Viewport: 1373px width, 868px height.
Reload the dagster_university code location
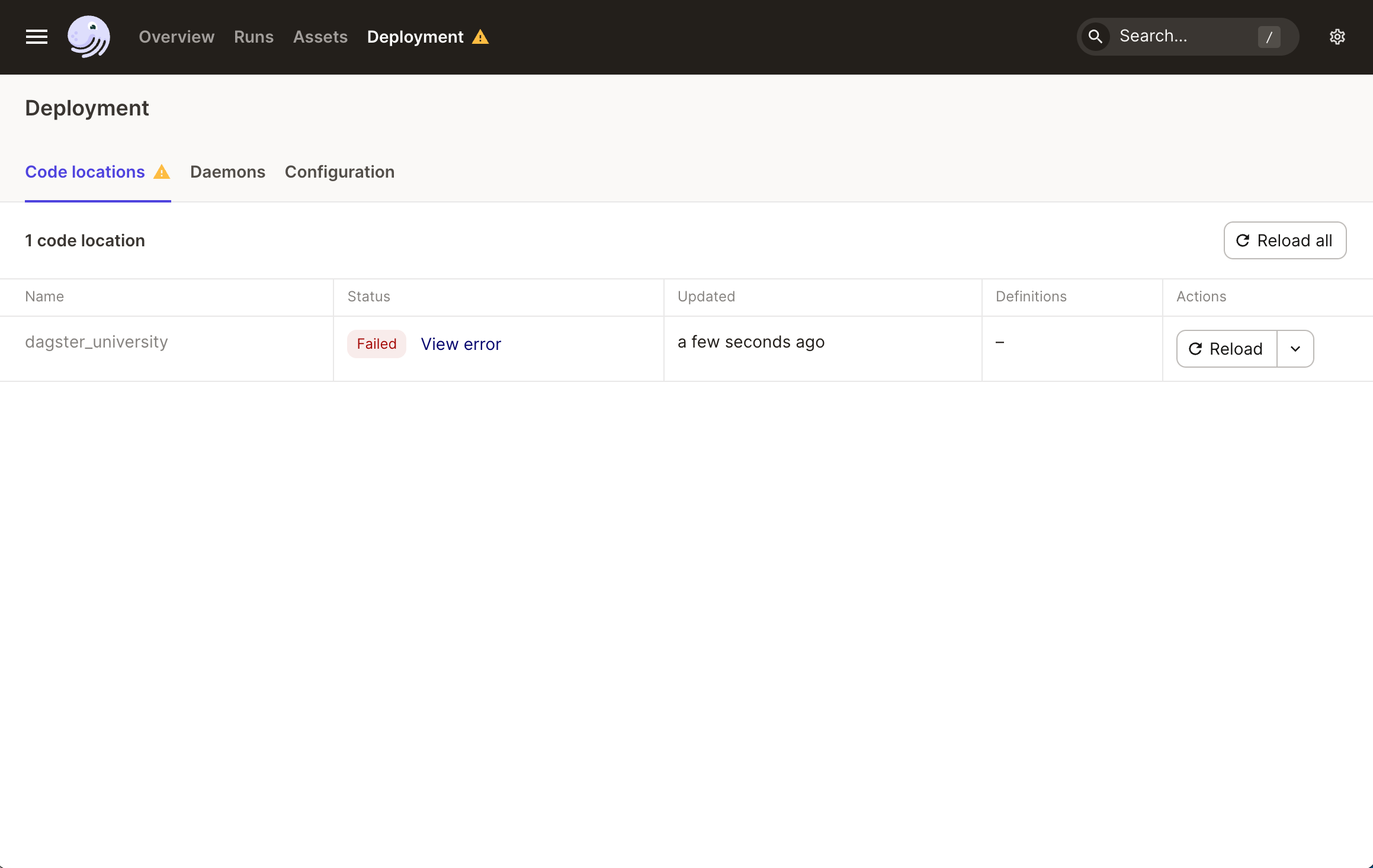click(x=1227, y=349)
